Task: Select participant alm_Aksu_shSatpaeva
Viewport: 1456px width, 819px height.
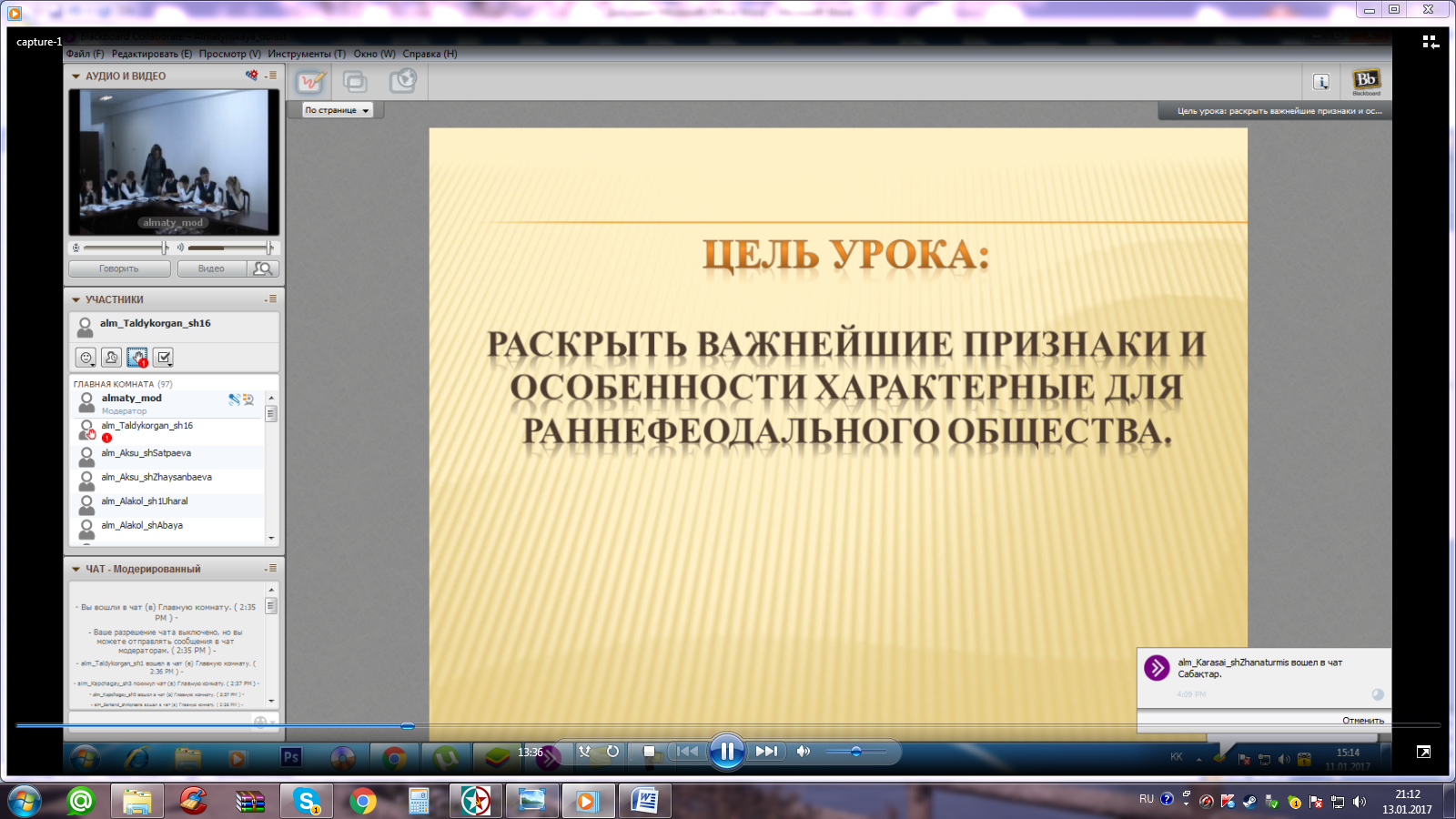Action: tap(167, 455)
